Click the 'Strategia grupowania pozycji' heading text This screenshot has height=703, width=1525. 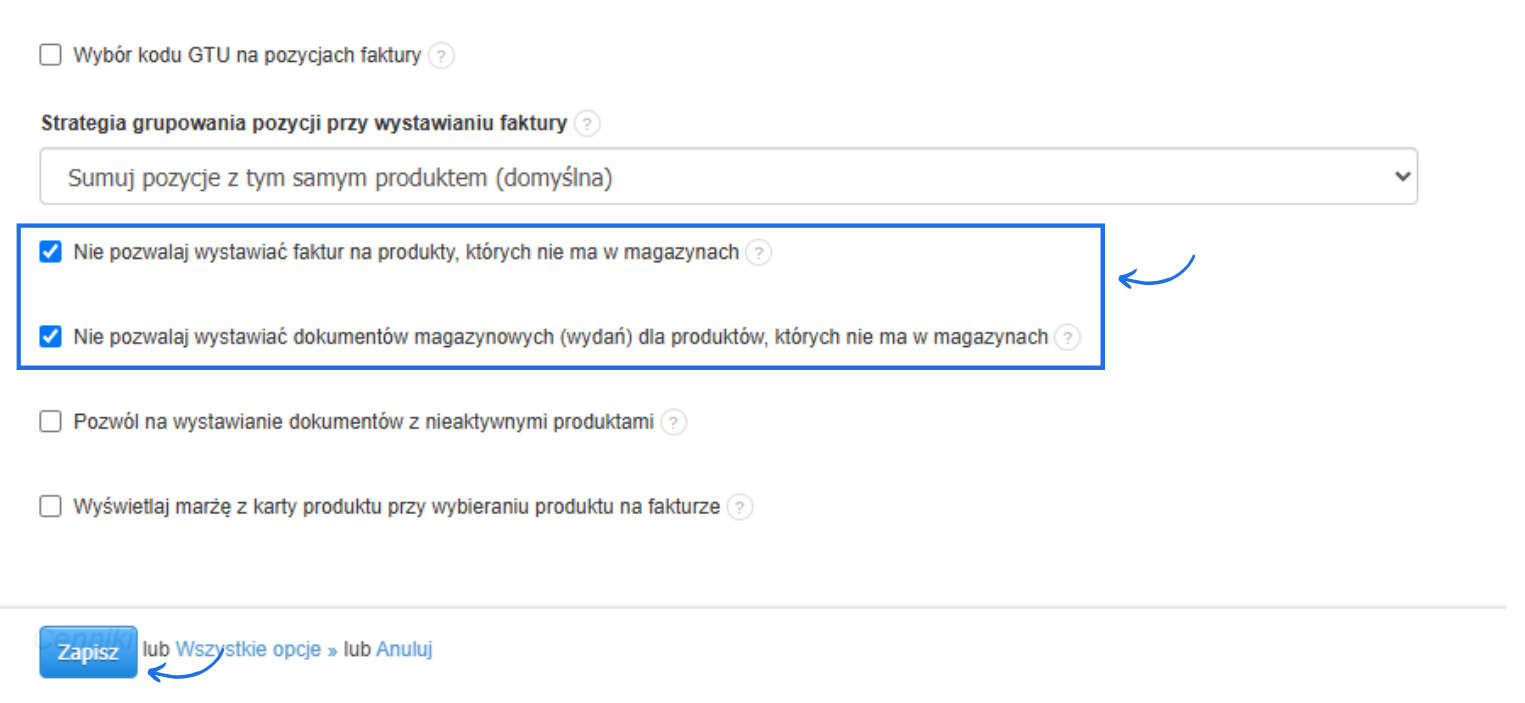coord(302,124)
